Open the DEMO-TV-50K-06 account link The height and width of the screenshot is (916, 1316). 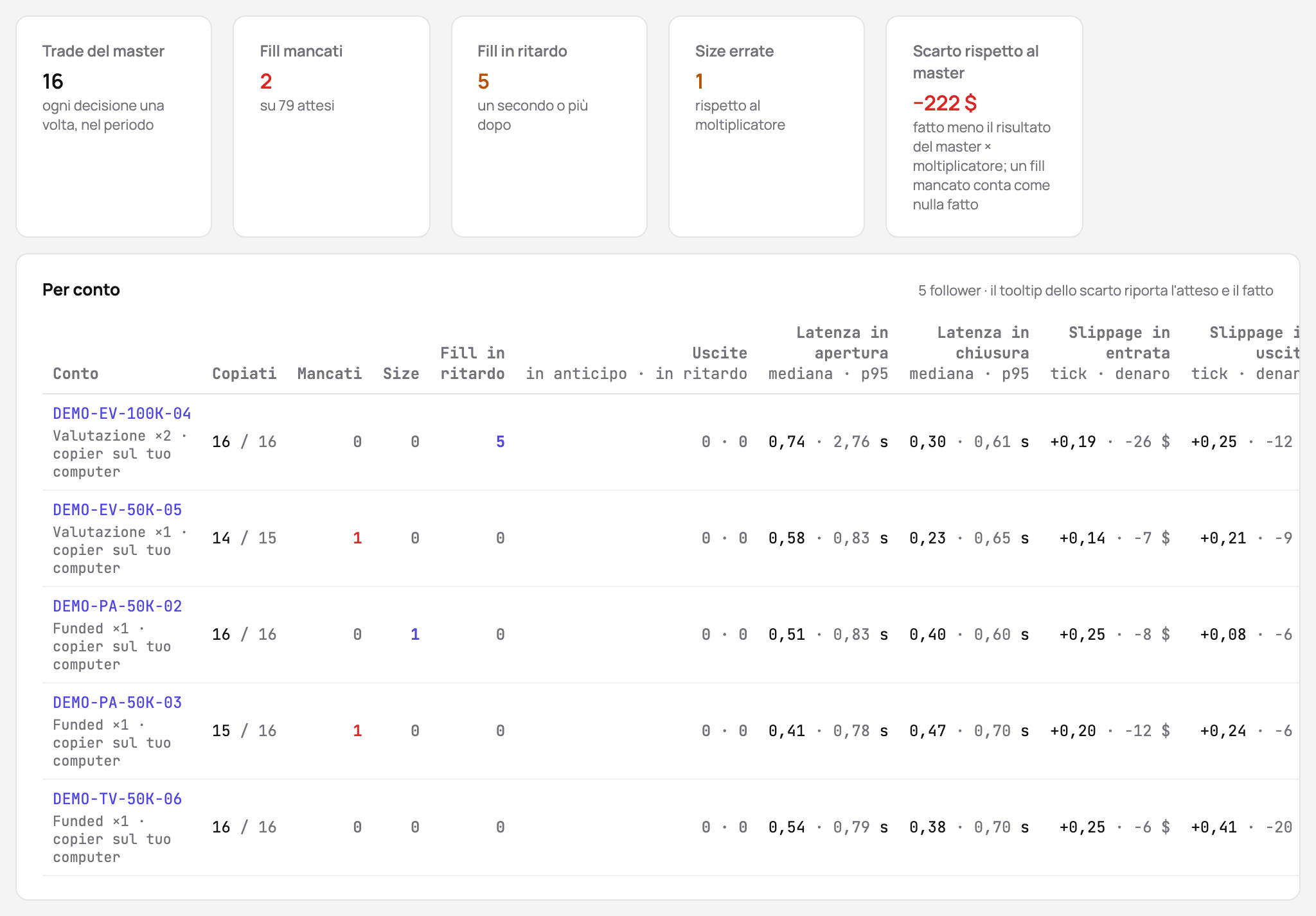click(118, 799)
